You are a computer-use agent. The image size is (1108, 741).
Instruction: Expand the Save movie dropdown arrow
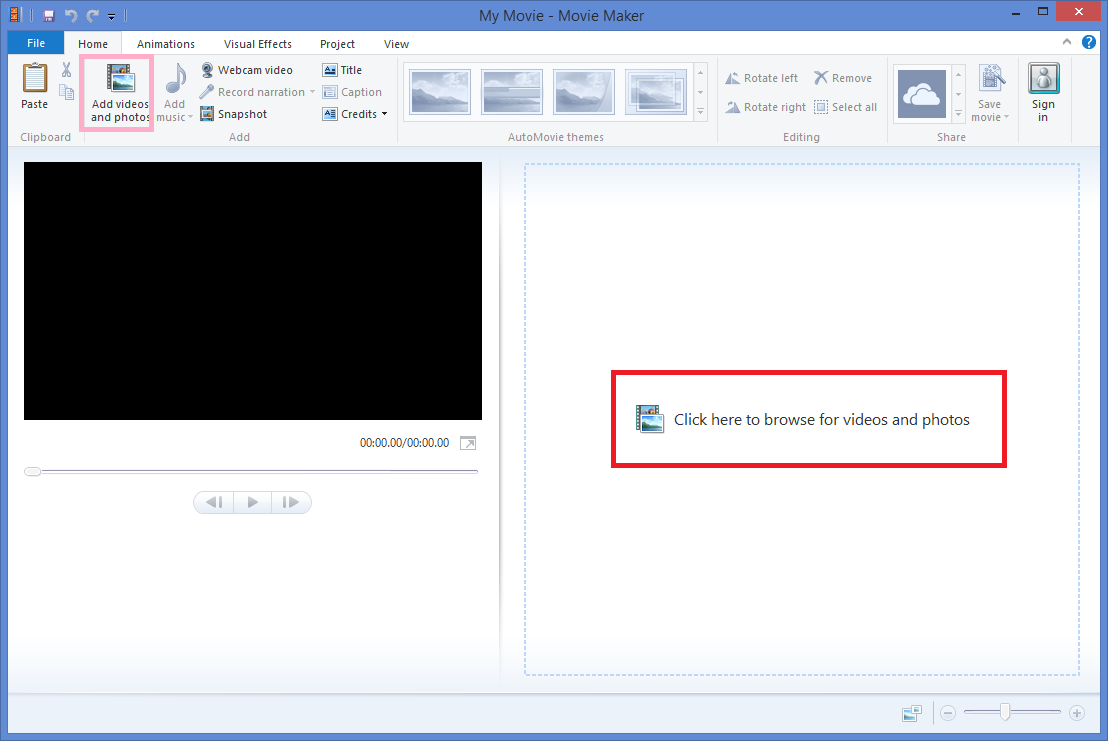click(x=1006, y=117)
